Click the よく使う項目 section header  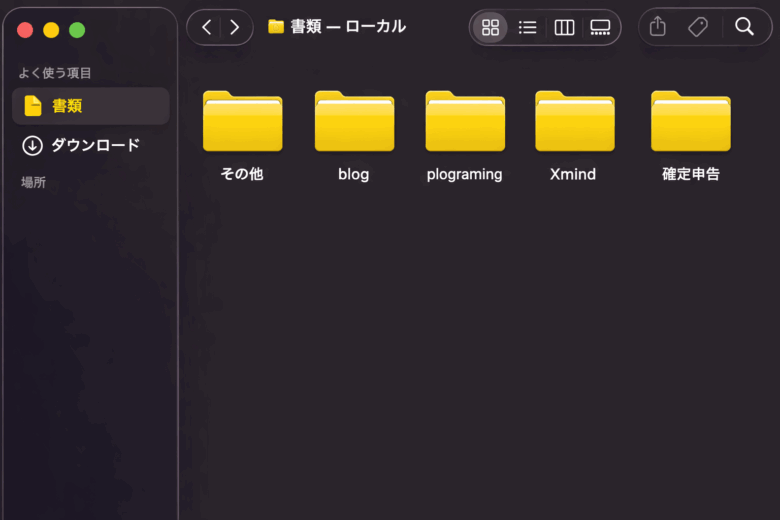click(x=55, y=73)
